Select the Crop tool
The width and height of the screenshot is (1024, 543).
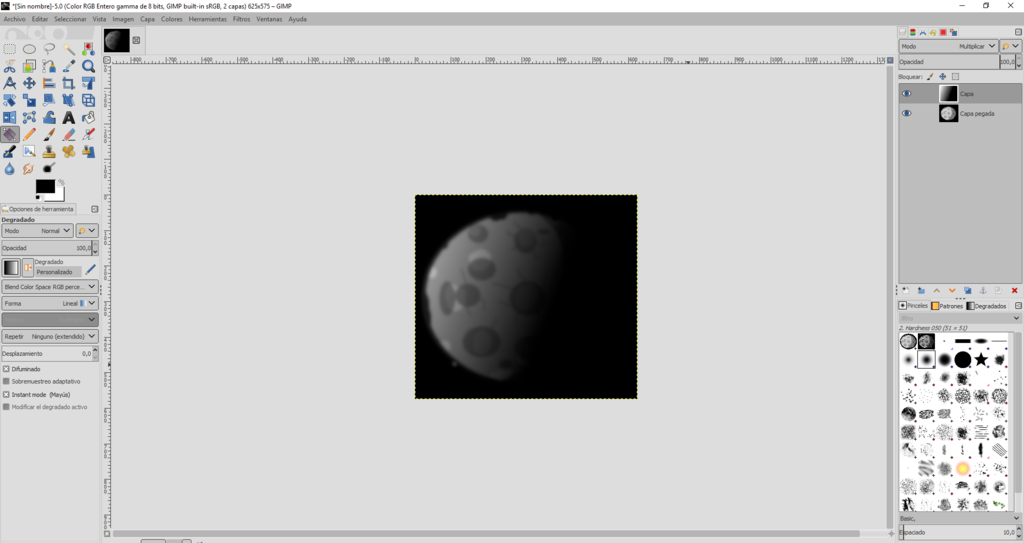click(69, 83)
